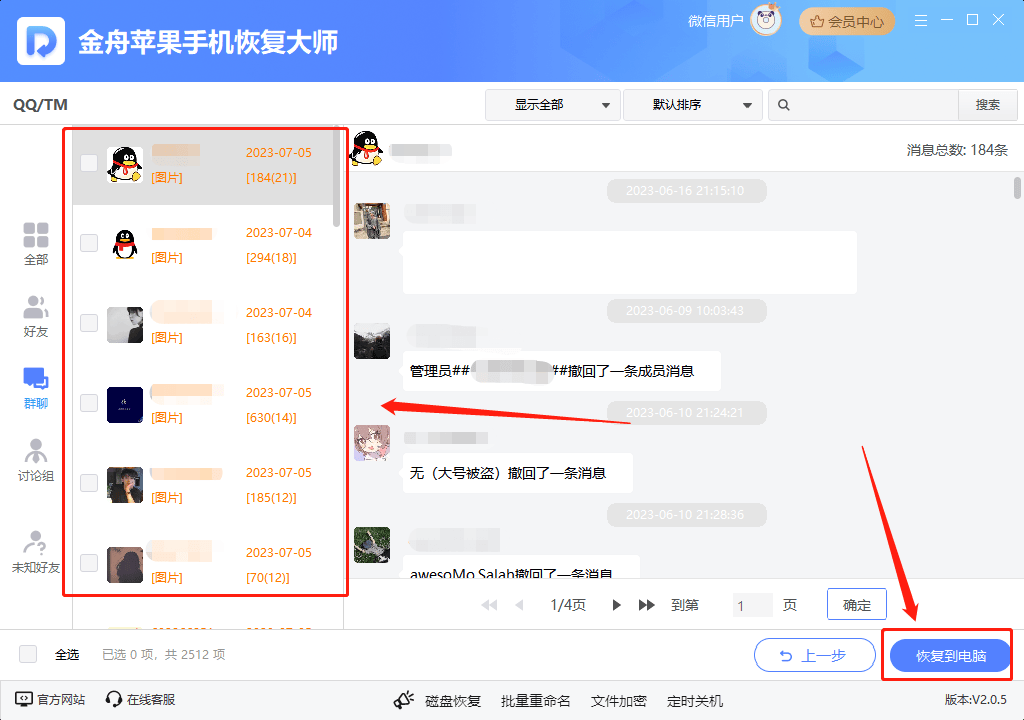
Task: Open the 会员中心 member center
Action: point(847,20)
